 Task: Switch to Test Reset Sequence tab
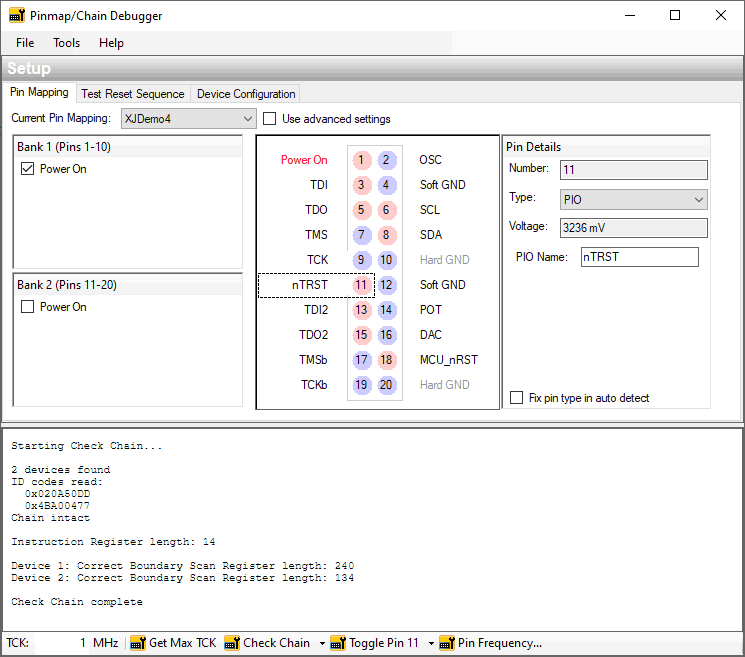[x=133, y=94]
